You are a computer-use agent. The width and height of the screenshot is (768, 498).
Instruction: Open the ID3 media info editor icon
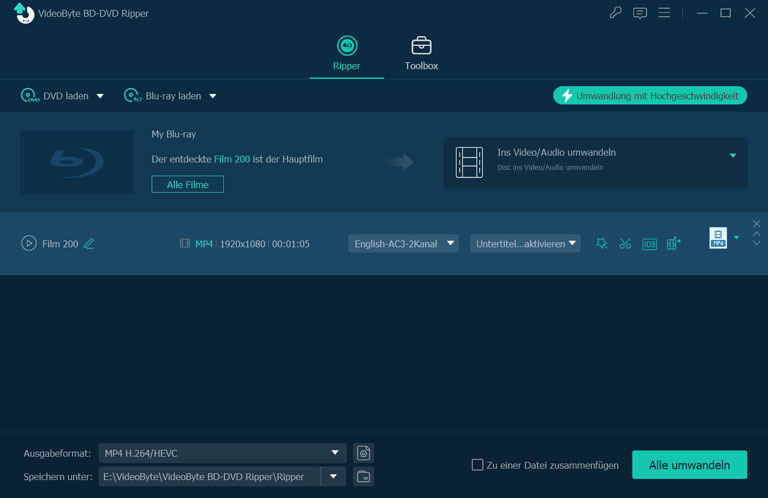(649, 244)
